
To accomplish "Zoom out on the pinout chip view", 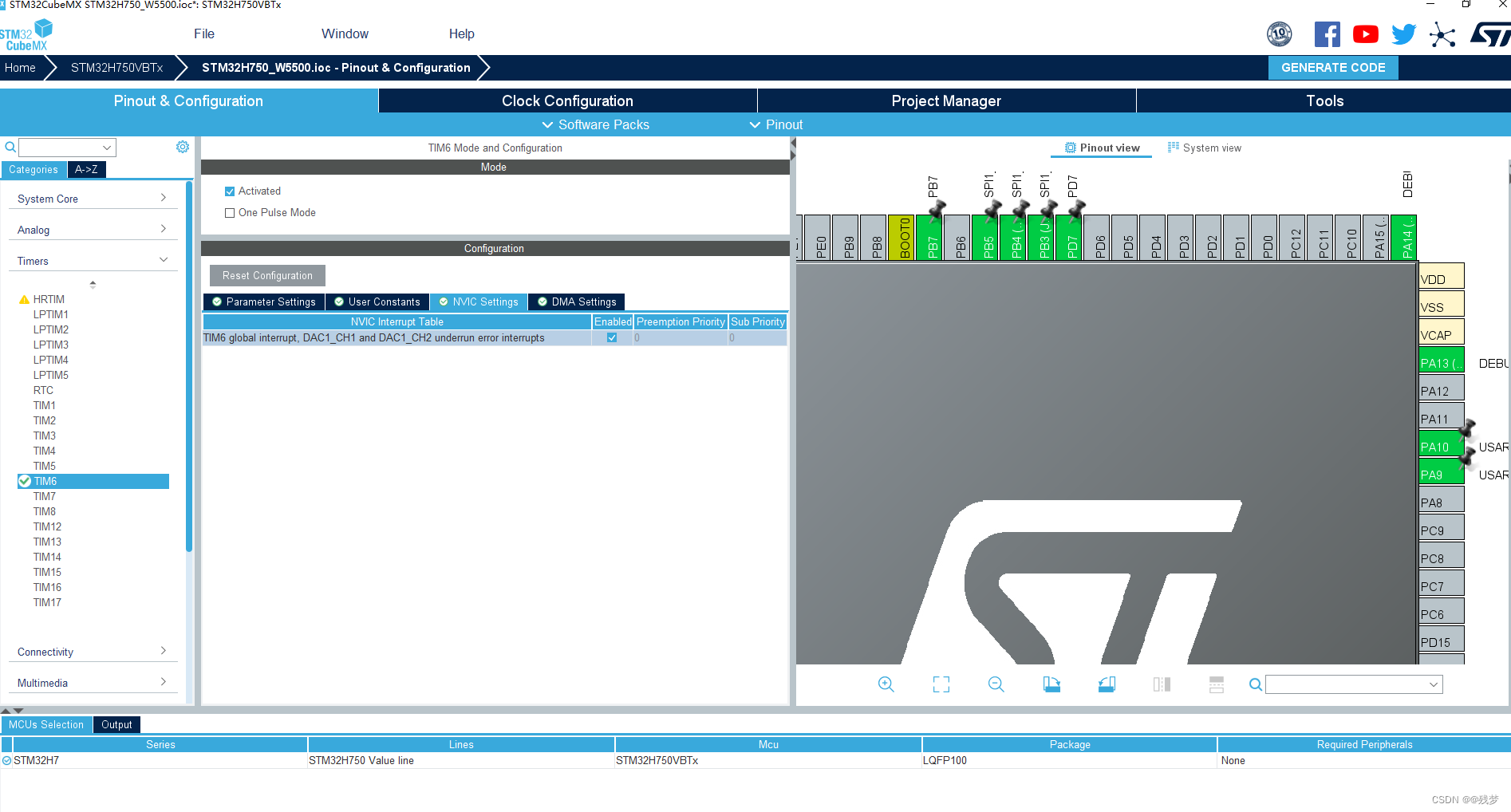I will click(x=996, y=684).
